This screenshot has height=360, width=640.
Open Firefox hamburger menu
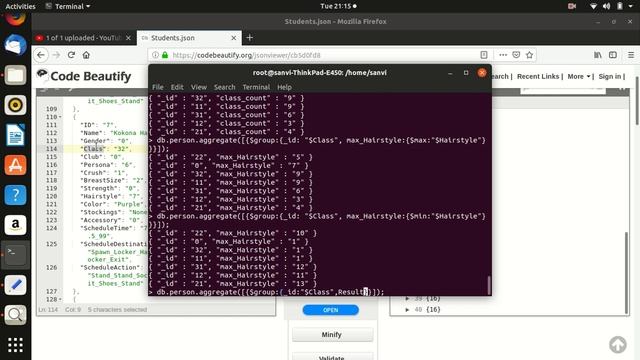(631, 55)
